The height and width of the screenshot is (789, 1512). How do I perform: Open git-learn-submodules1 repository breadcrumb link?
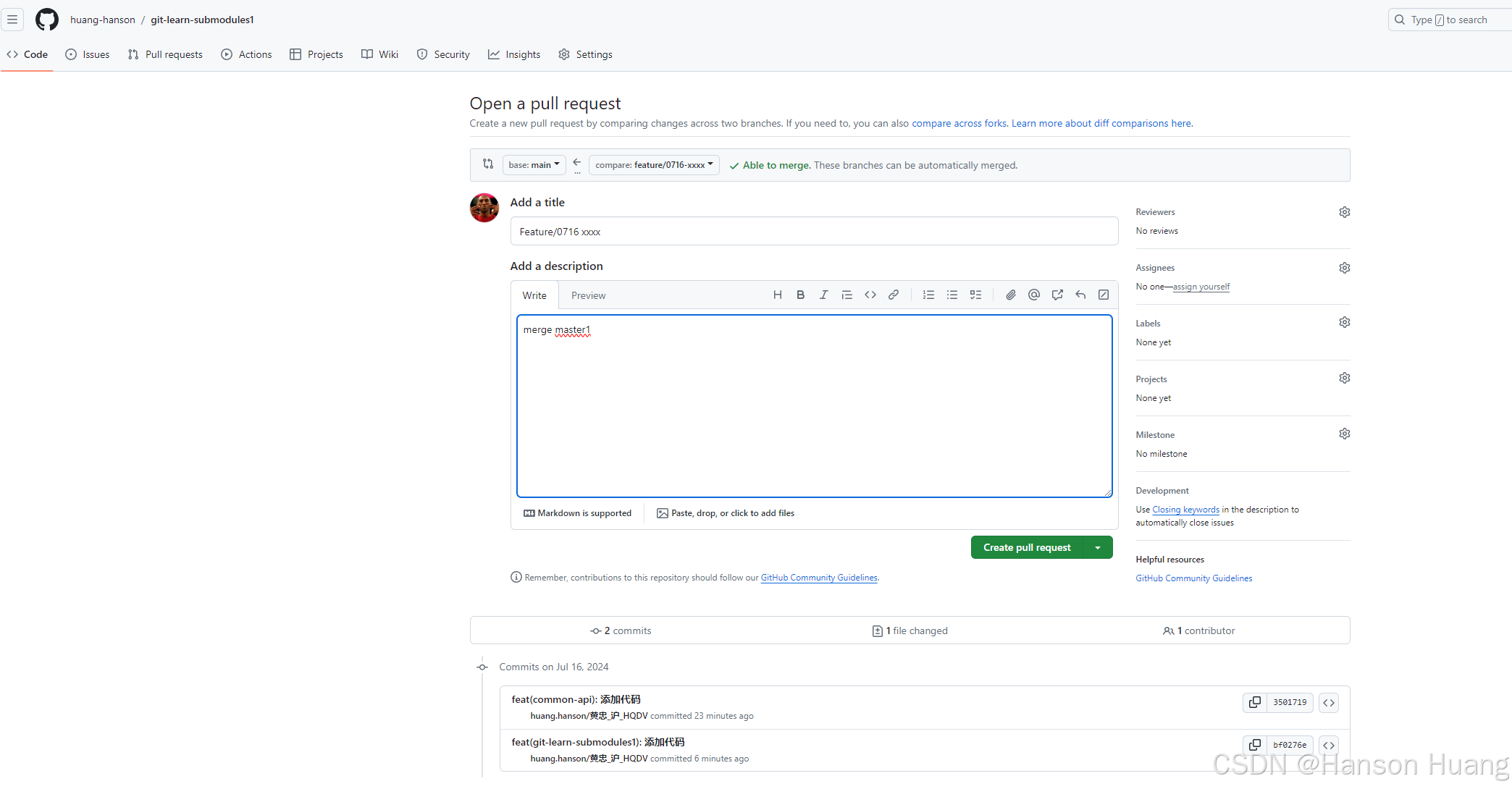(x=202, y=20)
